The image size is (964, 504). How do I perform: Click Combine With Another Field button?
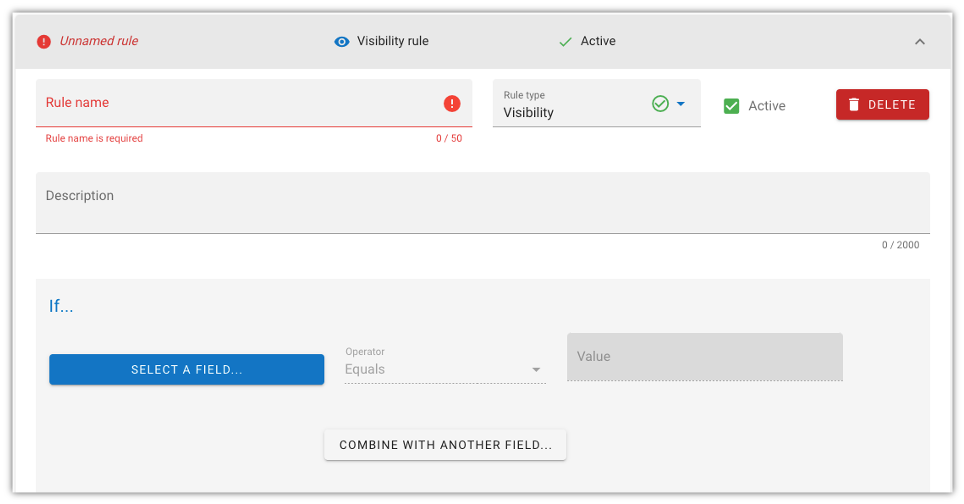445,445
